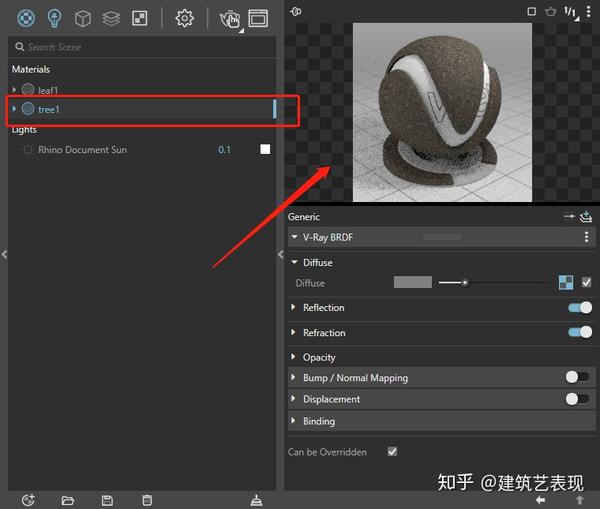
Task: Expand the leaf1 material arrow
Action: pos(14,90)
